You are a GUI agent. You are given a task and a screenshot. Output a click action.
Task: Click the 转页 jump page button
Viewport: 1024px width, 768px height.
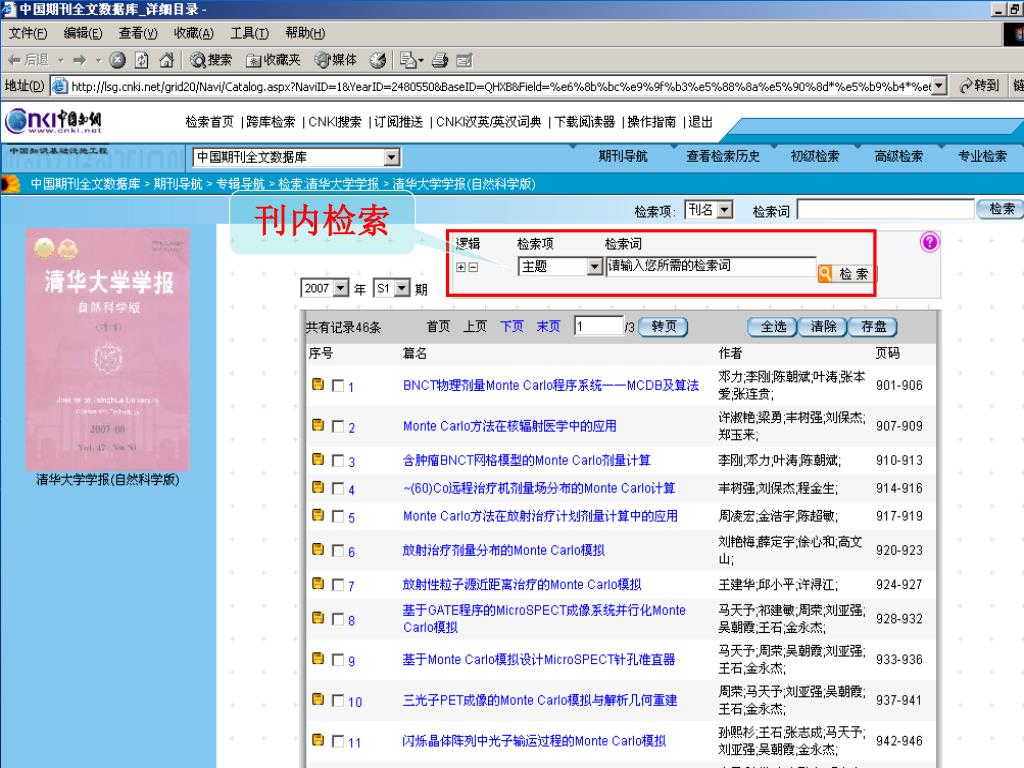(x=664, y=327)
